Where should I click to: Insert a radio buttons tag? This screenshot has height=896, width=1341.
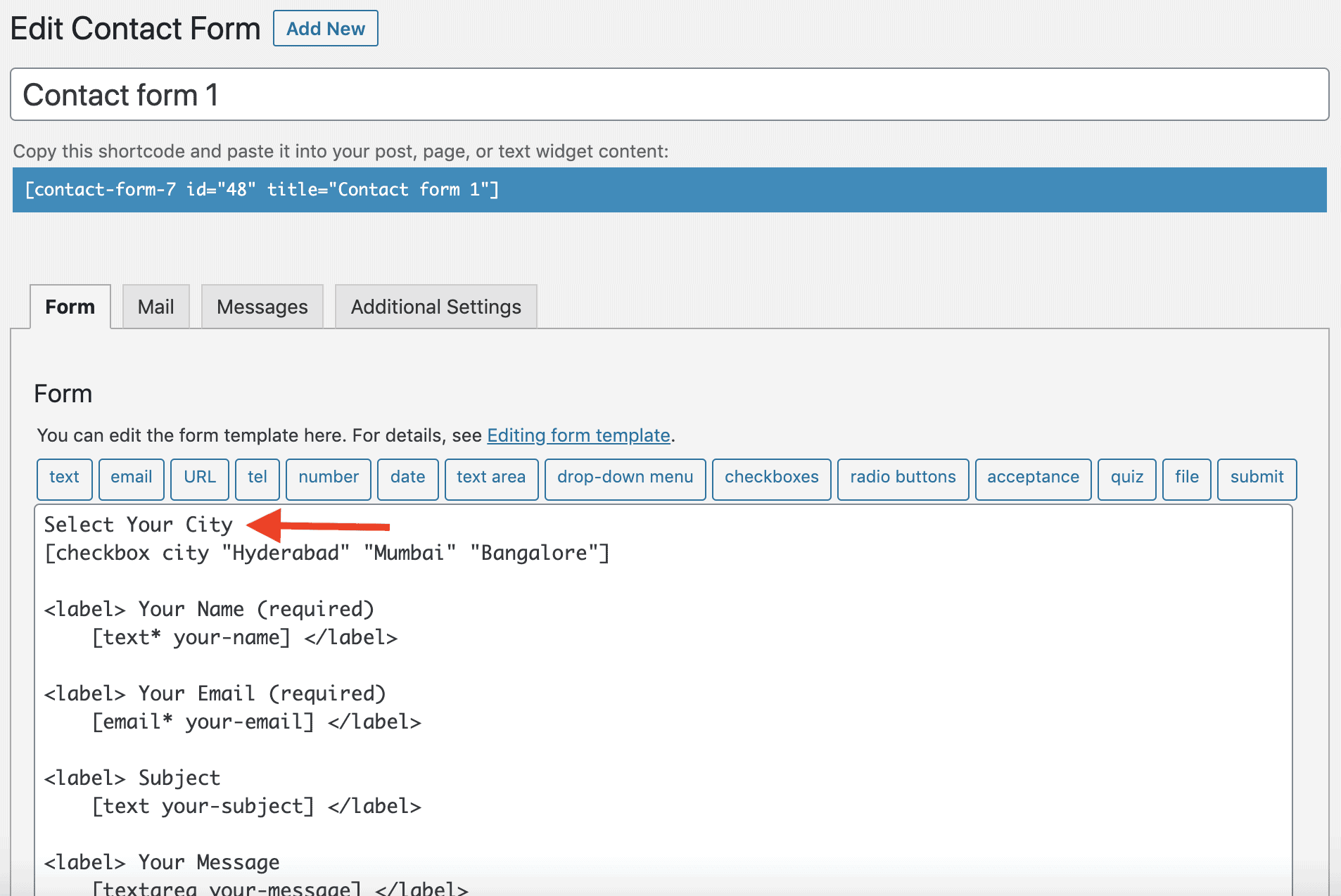[x=903, y=478]
